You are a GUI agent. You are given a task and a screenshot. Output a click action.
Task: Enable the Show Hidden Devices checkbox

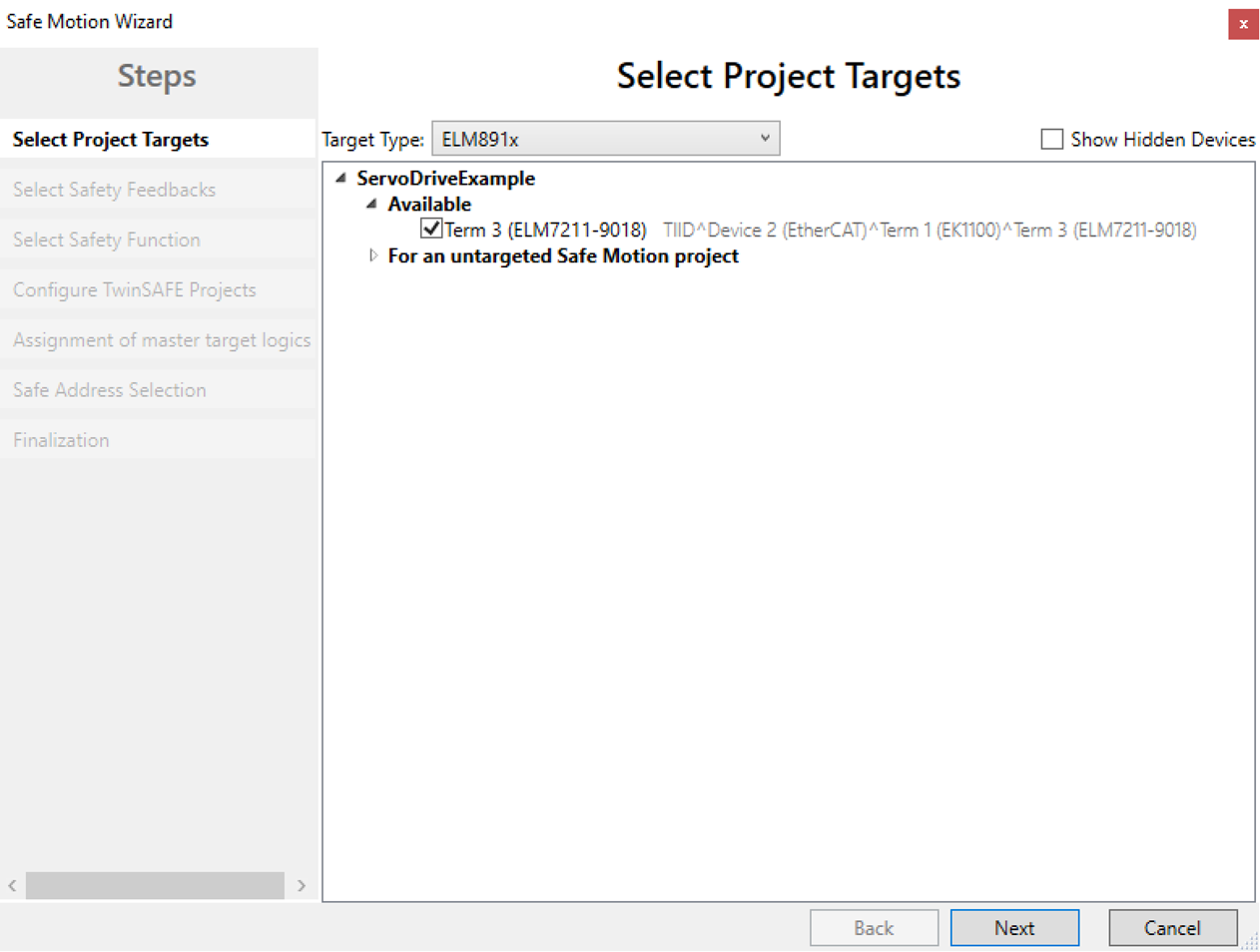1051,139
